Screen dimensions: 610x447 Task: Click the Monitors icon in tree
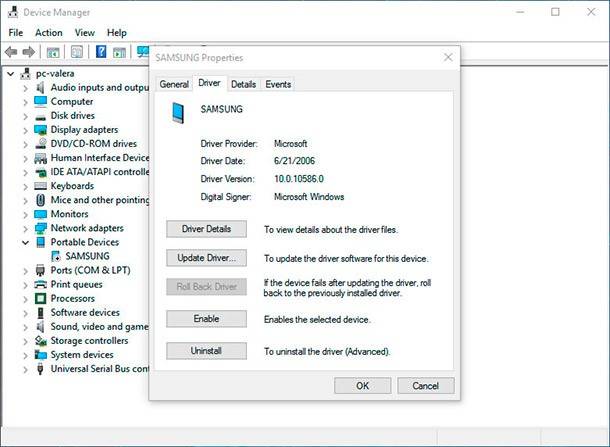pyautogui.click(x=40, y=214)
